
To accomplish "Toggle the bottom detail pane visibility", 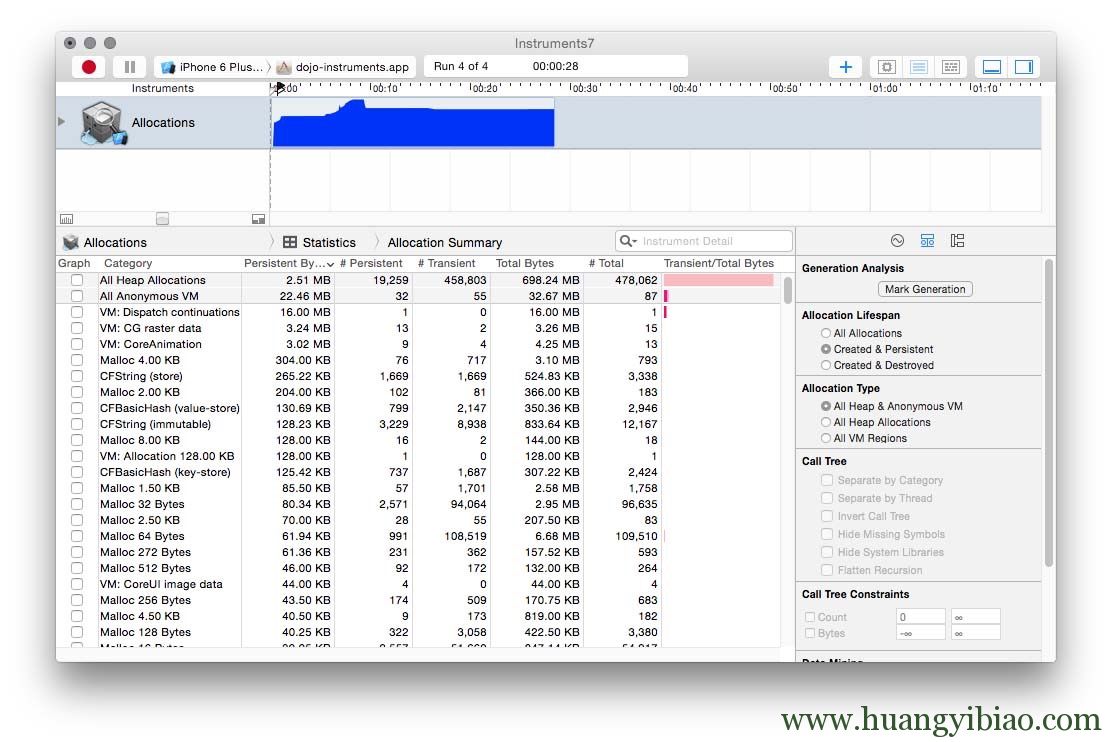I will [991, 67].
